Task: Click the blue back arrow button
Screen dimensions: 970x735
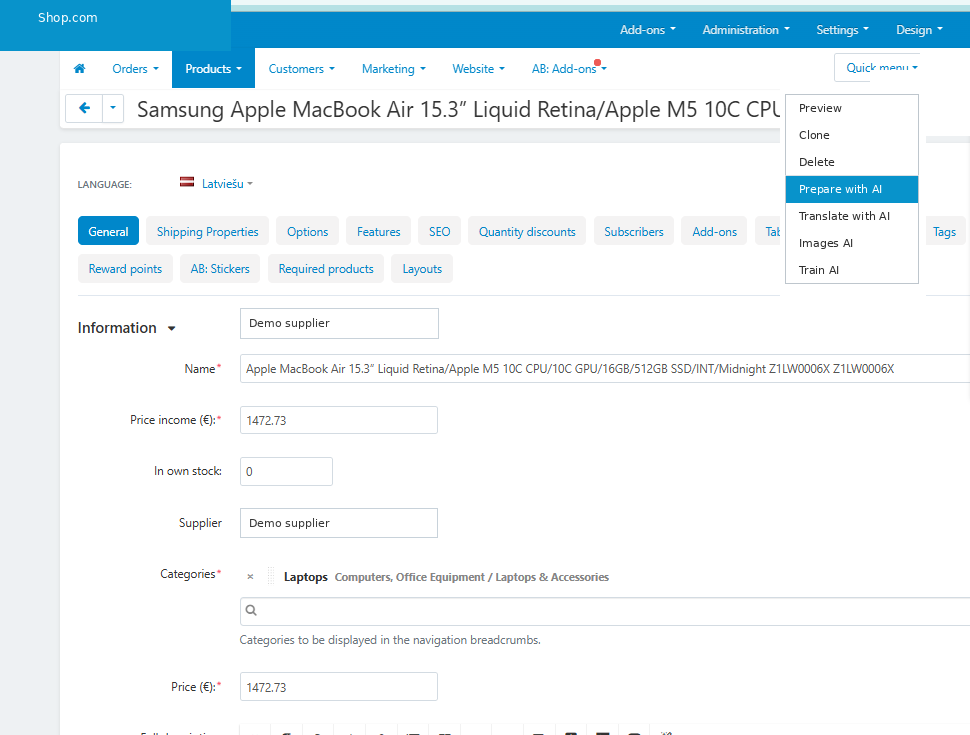Action: point(84,108)
